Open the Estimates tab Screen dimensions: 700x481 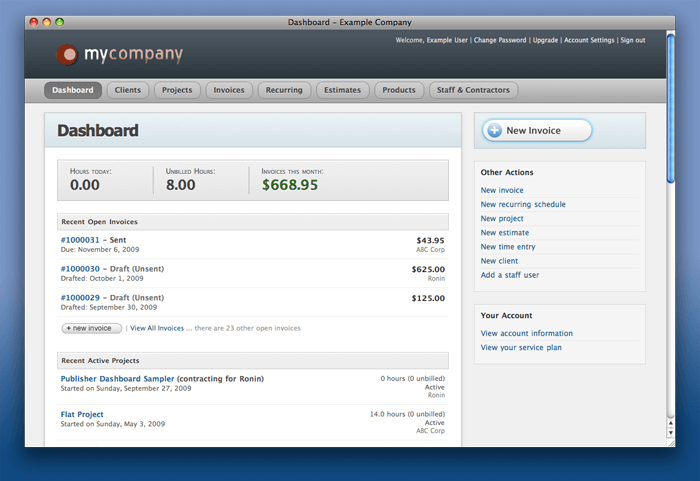pos(342,90)
